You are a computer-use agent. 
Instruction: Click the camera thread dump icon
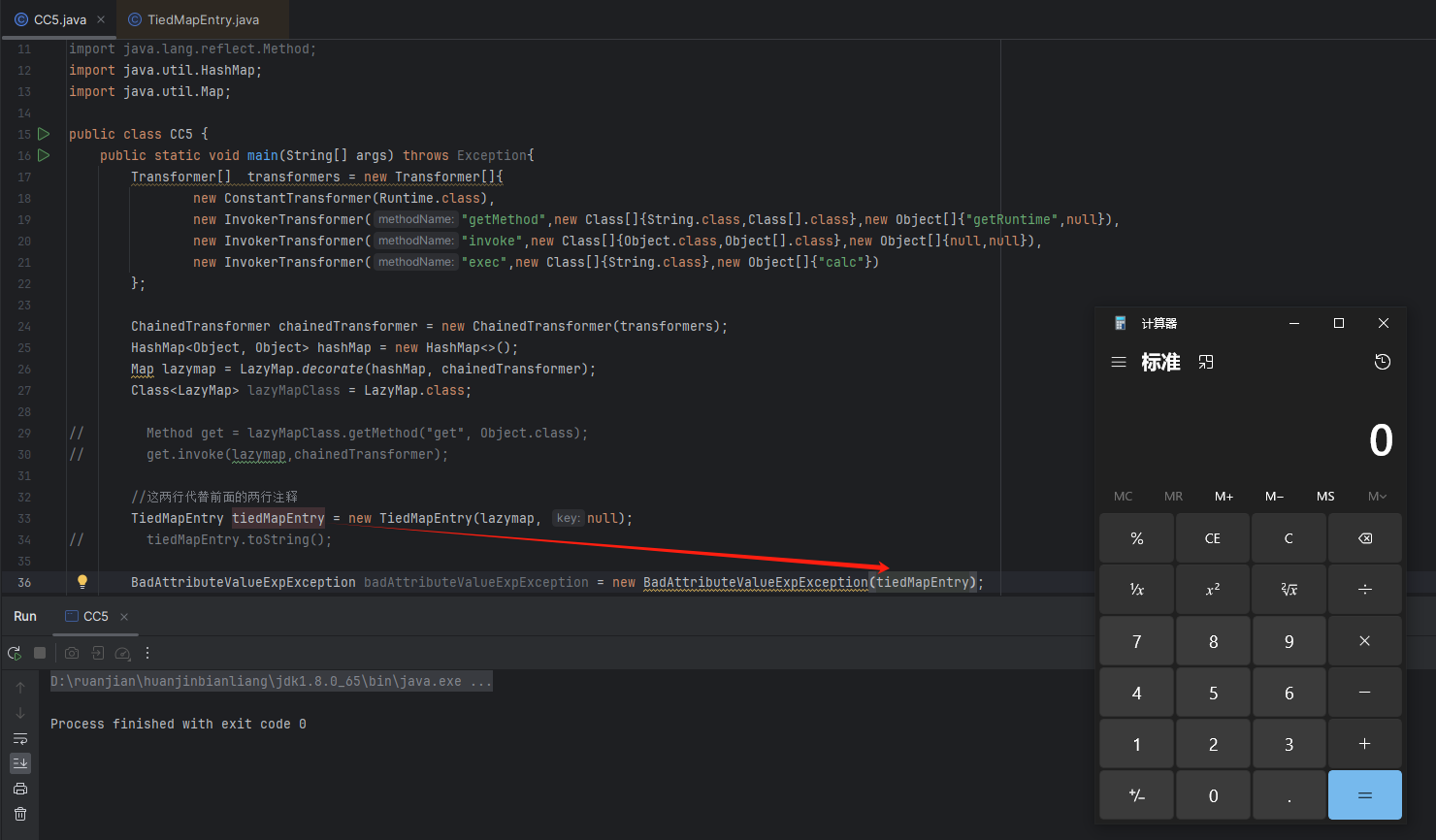point(72,653)
